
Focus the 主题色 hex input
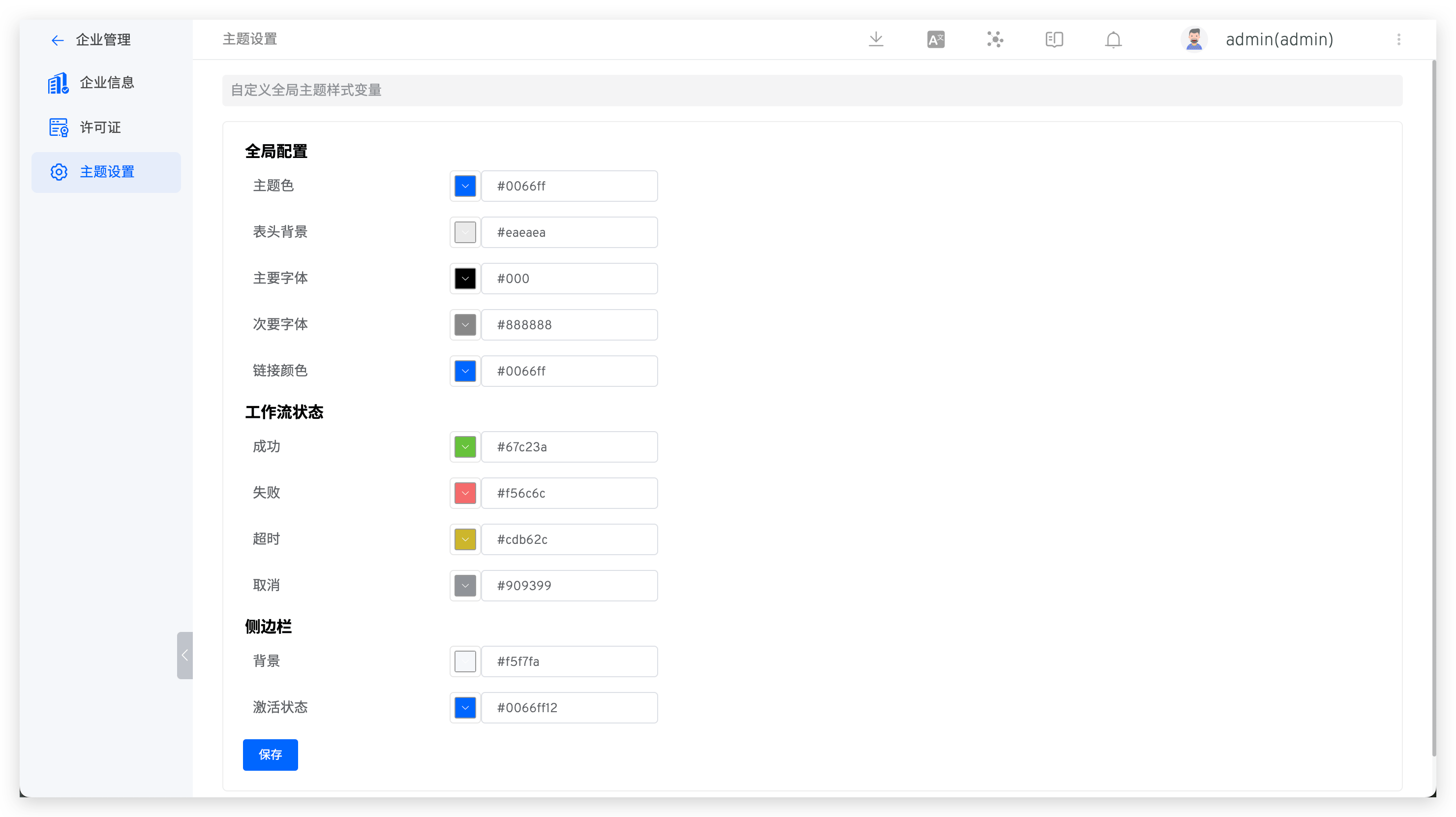569,186
